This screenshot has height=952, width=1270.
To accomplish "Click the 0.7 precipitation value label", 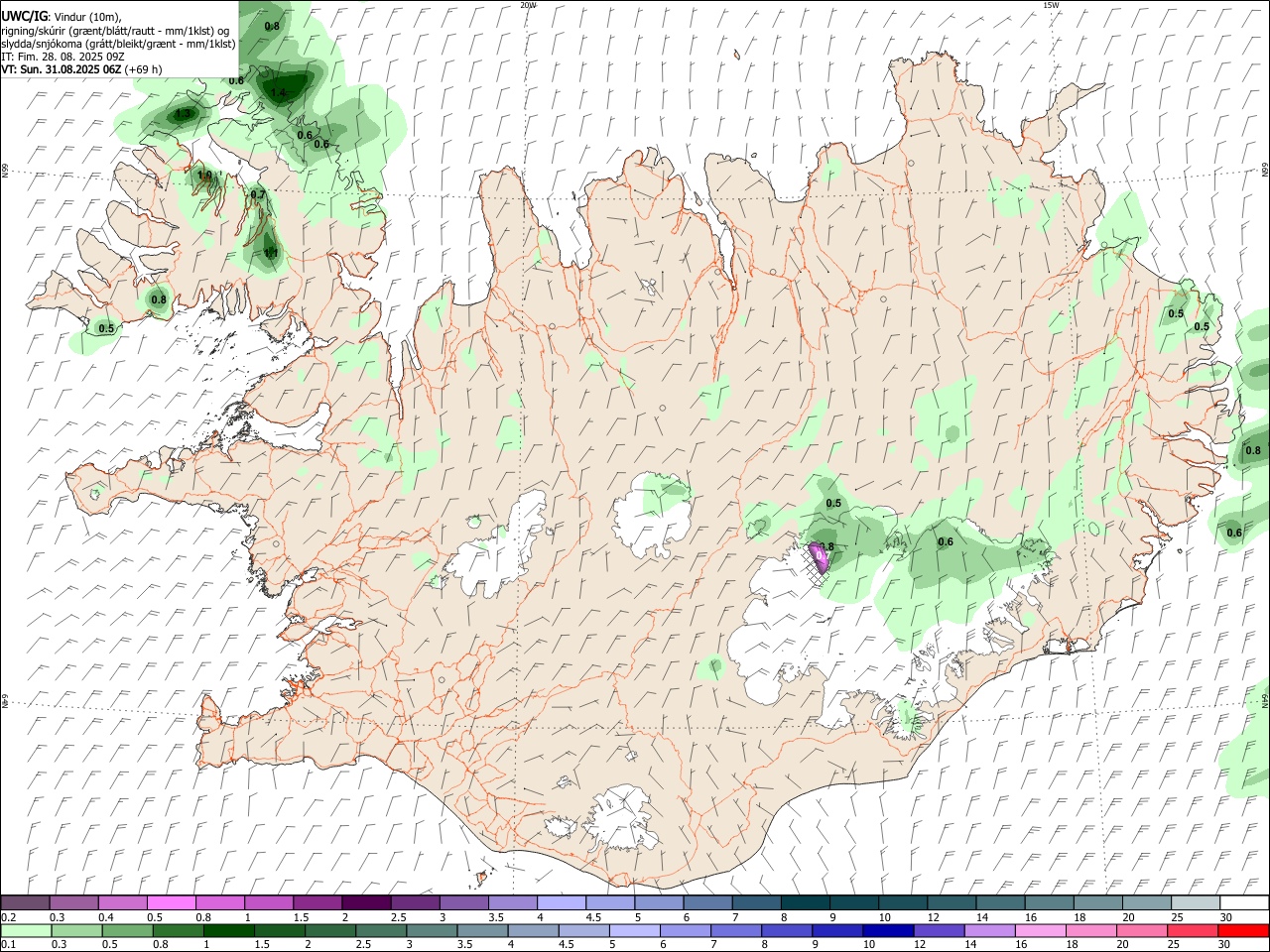I will pos(258,194).
